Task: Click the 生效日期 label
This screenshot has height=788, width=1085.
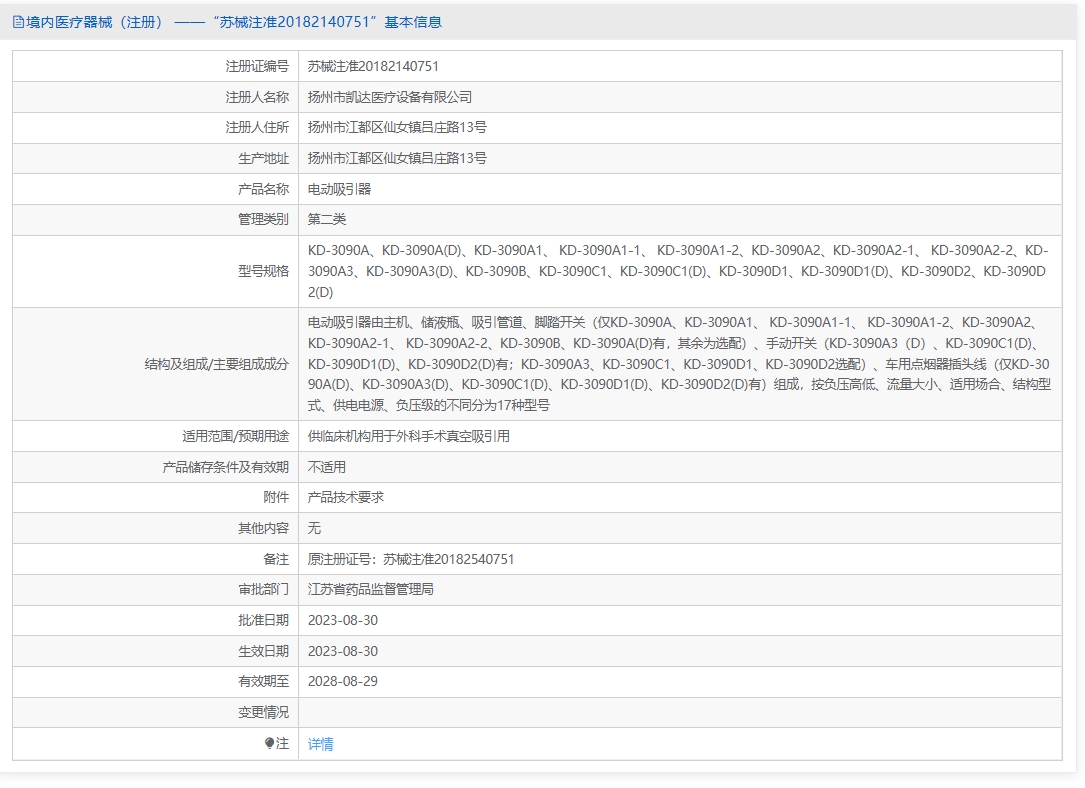Action: tap(263, 651)
